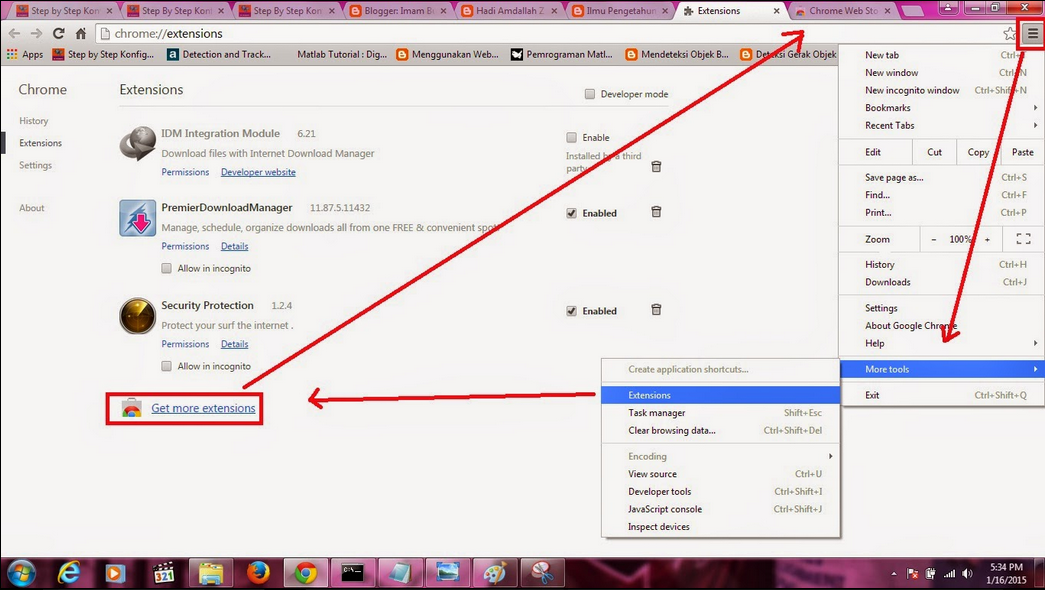
Task: Select New incognito window menu item
Action: point(942,90)
